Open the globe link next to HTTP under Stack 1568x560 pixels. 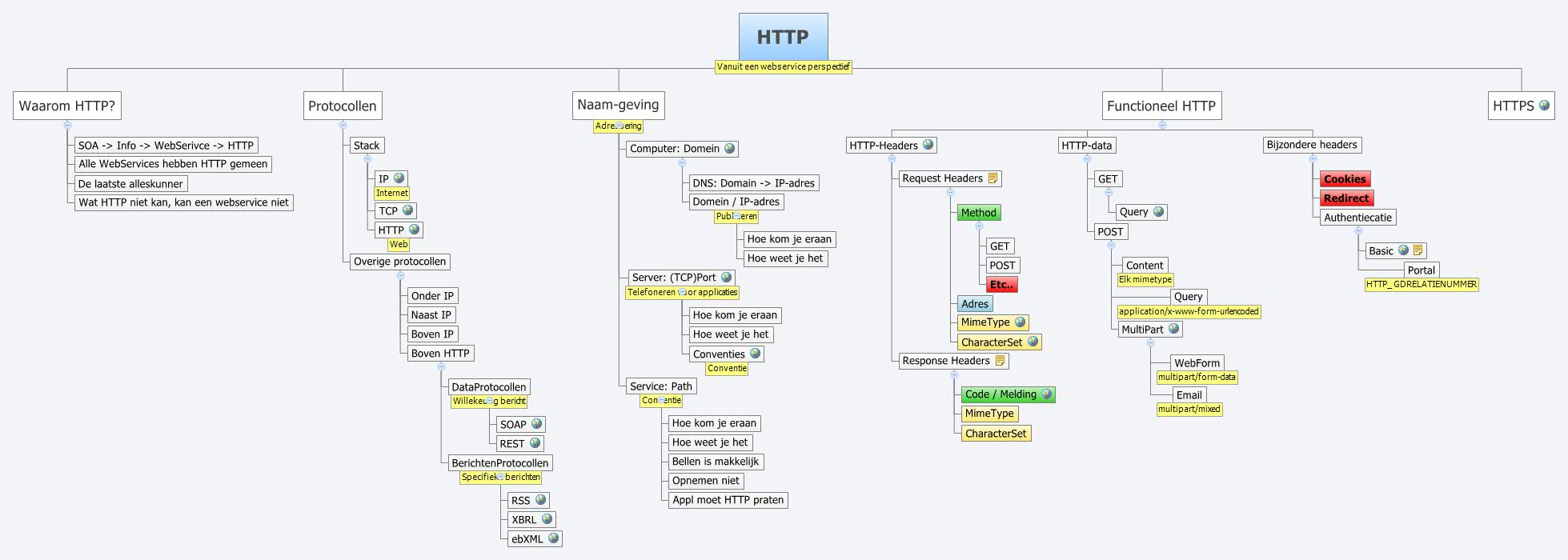coord(414,229)
